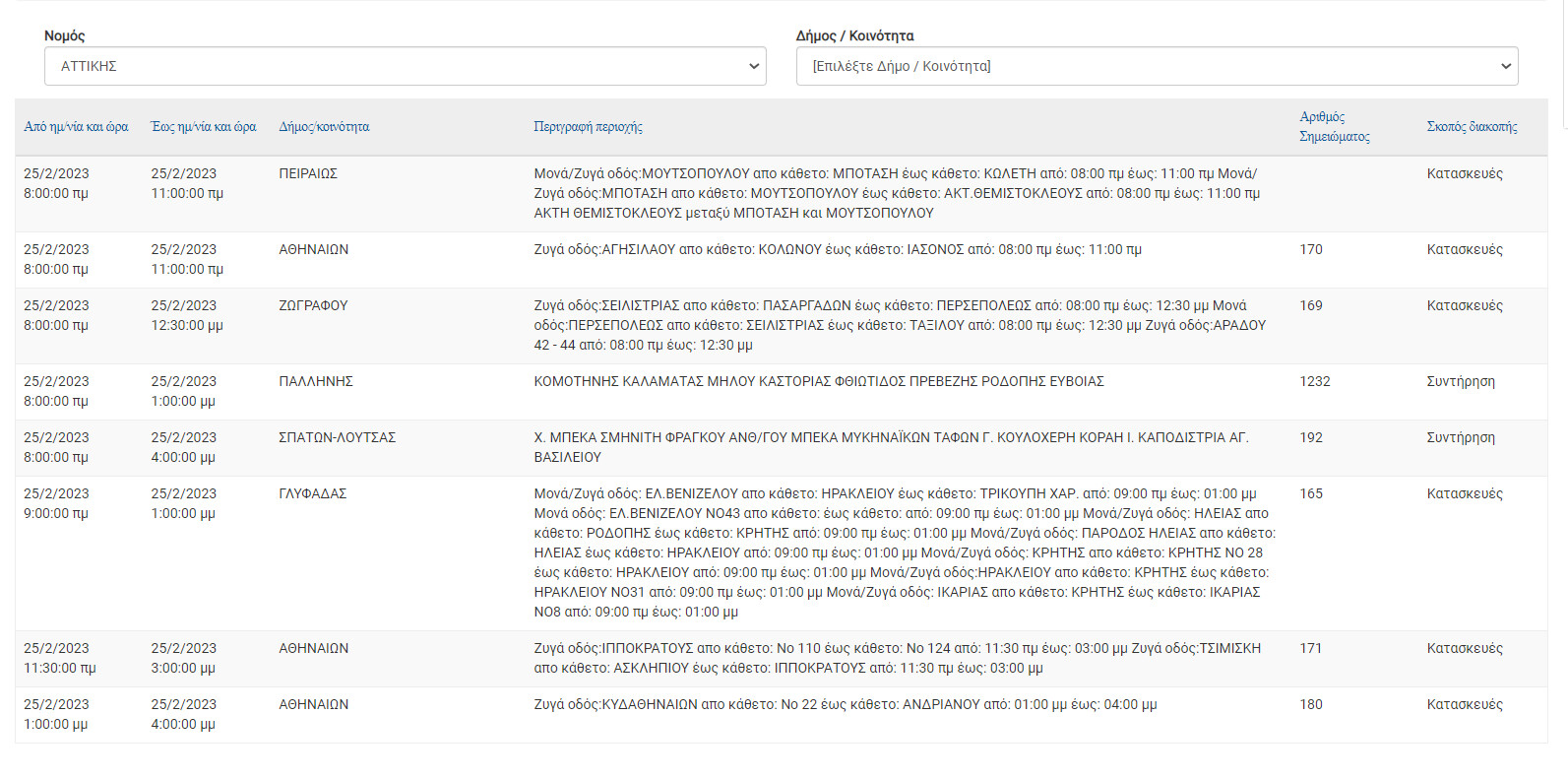Click ΑΘΗΝΑΙΩΝ in the ΑΓΗΣΙΛΑΟΥ row
The height and width of the screenshot is (779, 1568).
coord(314,249)
